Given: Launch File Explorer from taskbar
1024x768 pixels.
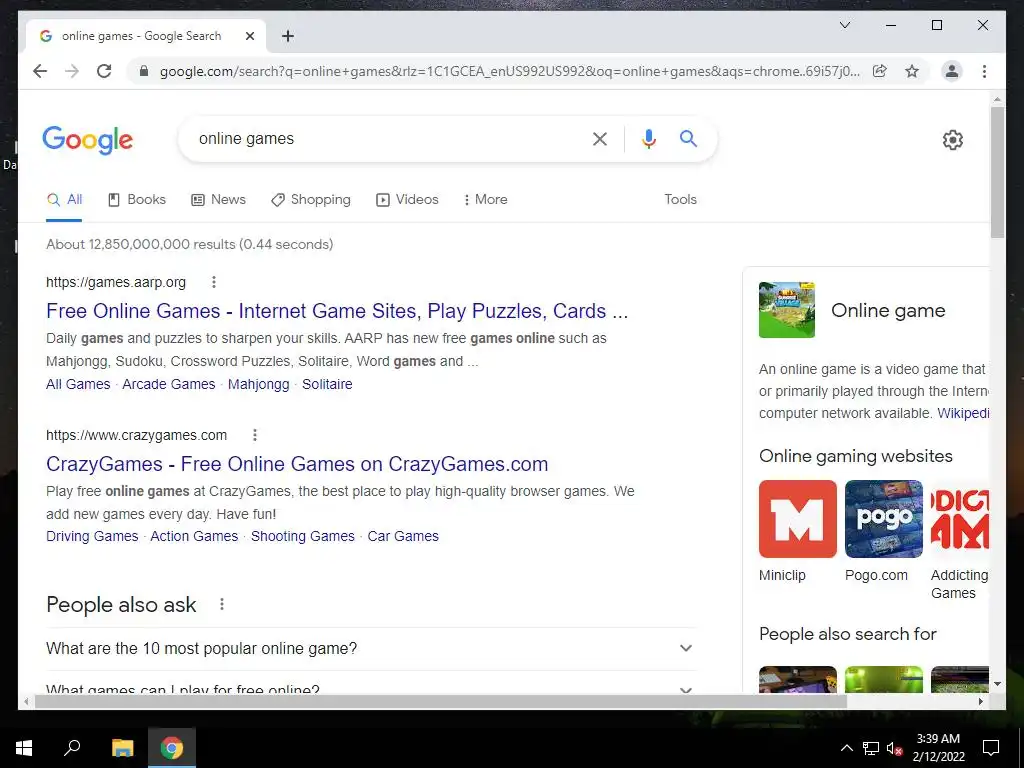Looking at the screenshot, I should [122, 748].
